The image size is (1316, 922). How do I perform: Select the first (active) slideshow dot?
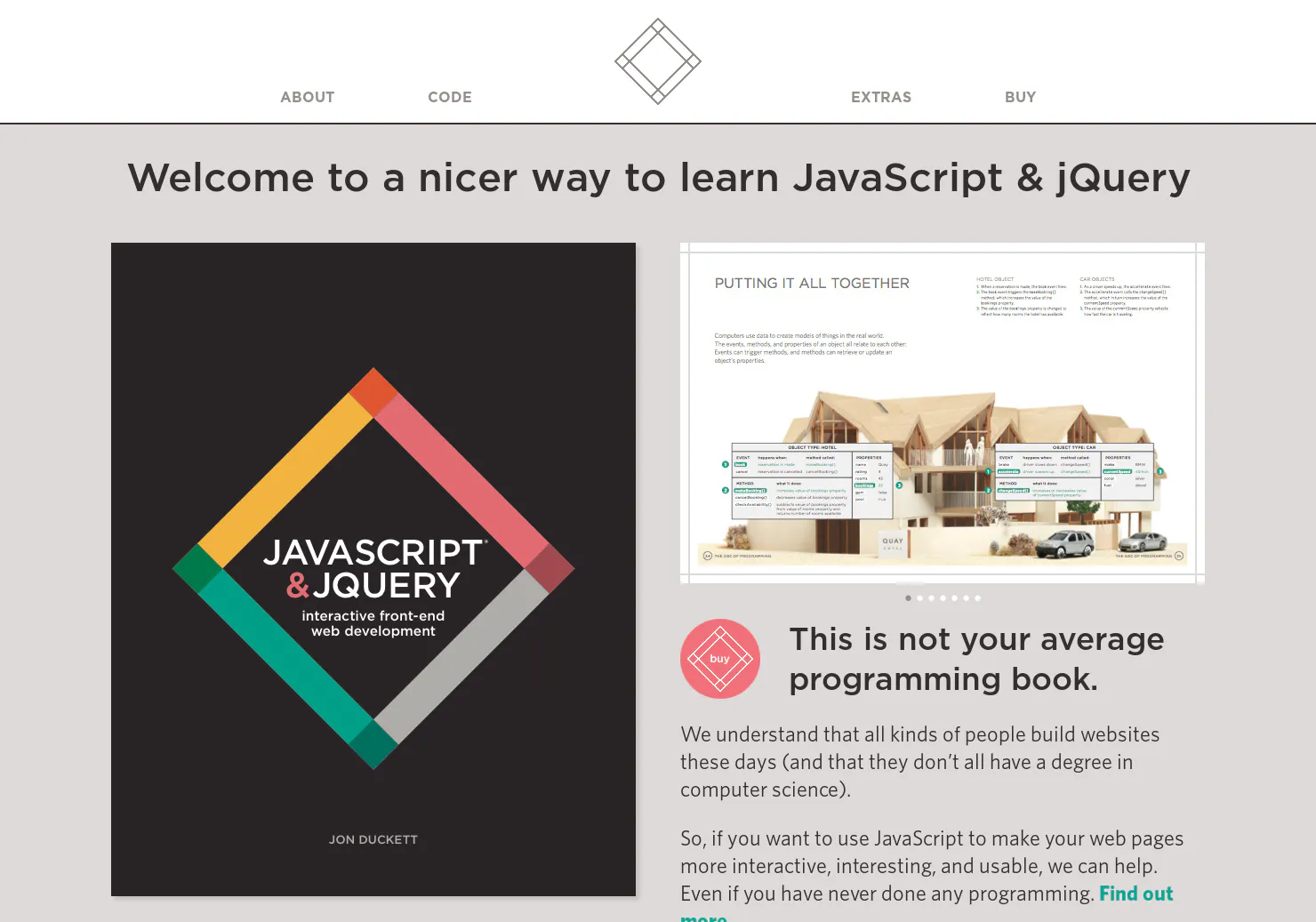(908, 598)
